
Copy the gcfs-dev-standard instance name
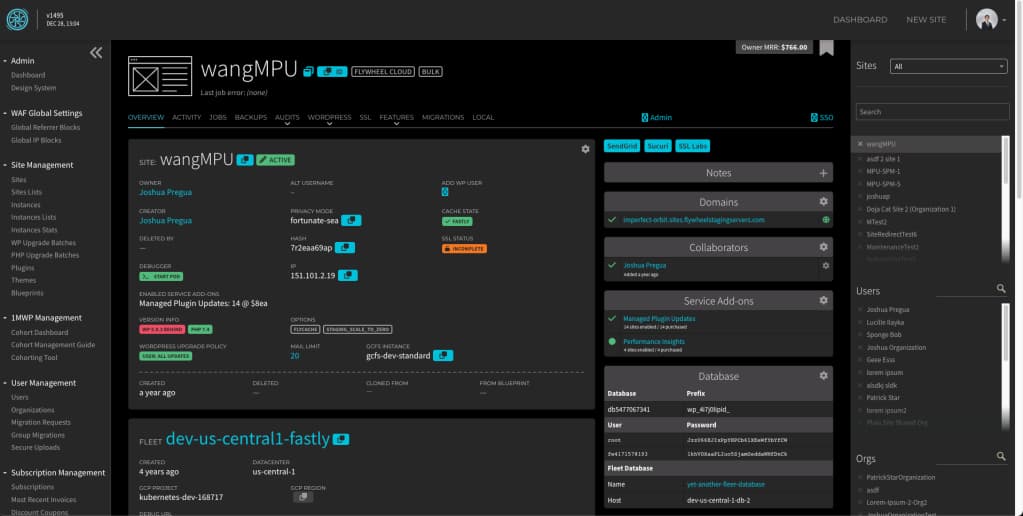[x=443, y=356]
